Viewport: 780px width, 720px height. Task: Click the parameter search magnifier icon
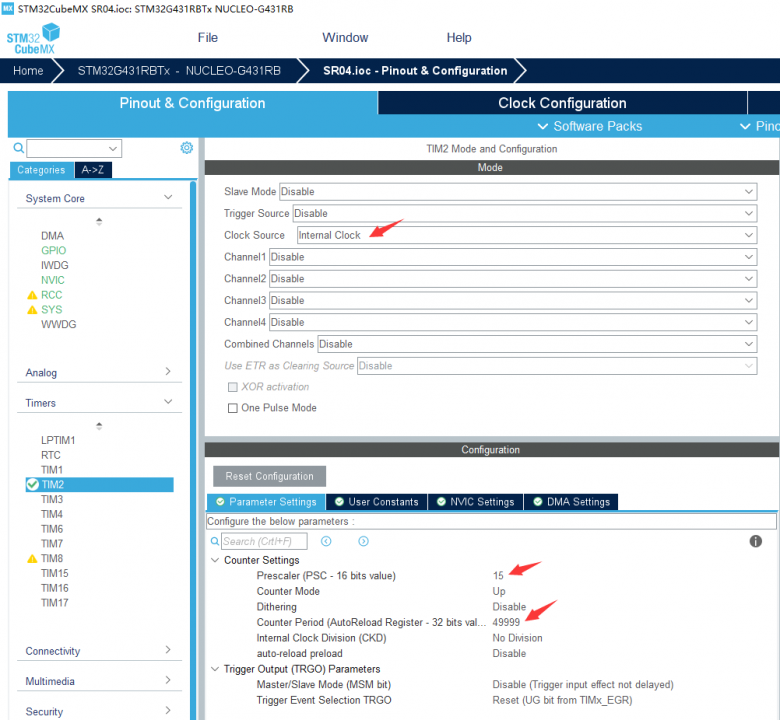214,541
